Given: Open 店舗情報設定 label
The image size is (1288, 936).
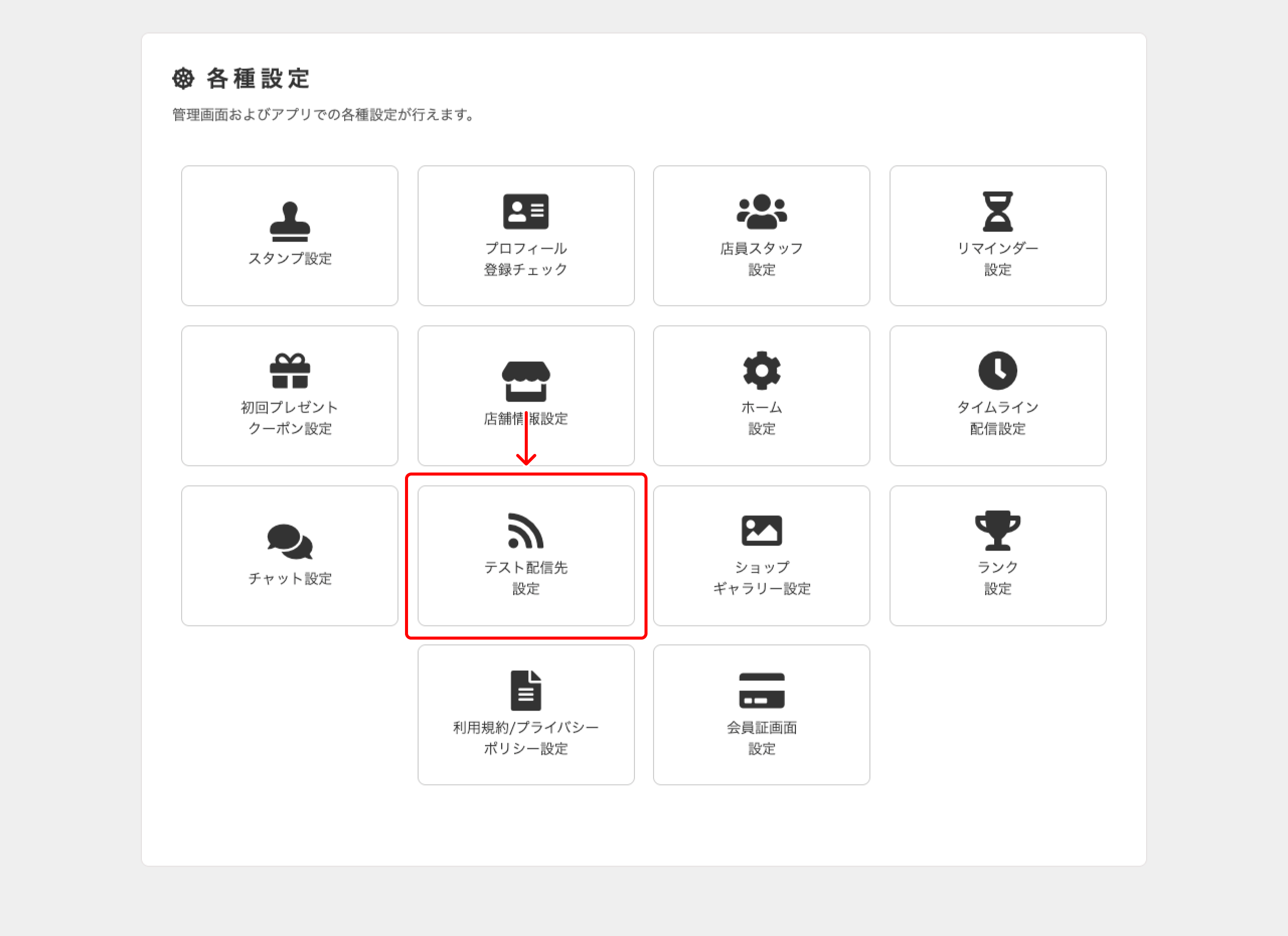Looking at the screenshot, I should point(526,419).
